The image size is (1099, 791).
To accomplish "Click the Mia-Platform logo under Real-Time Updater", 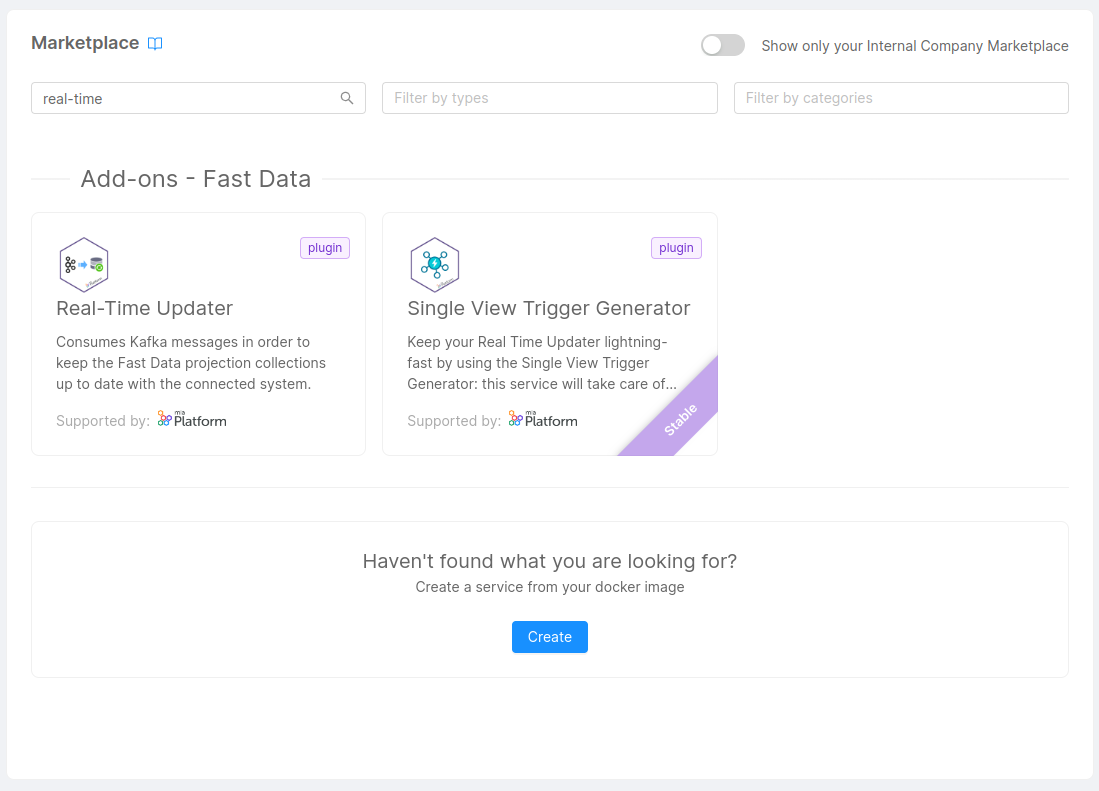I will click(x=191, y=419).
